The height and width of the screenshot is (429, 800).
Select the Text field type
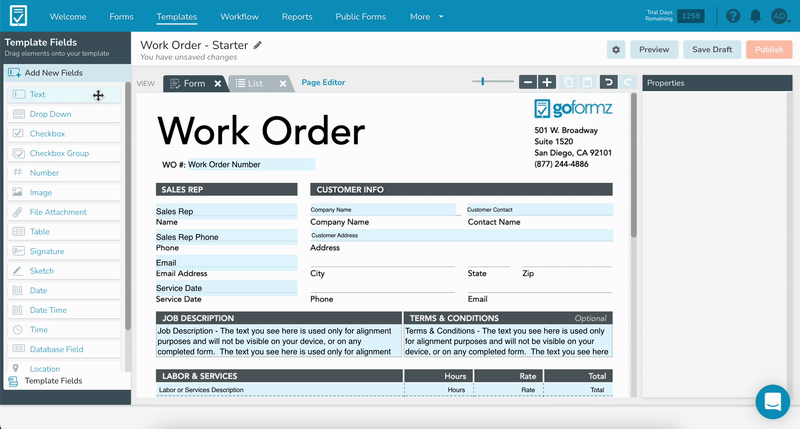(x=64, y=94)
